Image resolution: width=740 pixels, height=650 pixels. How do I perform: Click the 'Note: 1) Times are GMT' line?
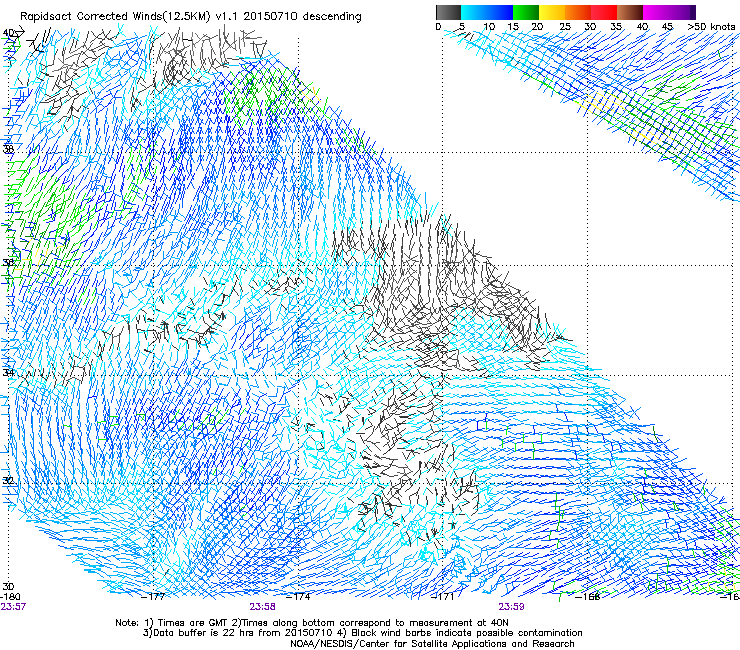click(x=312, y=623)
